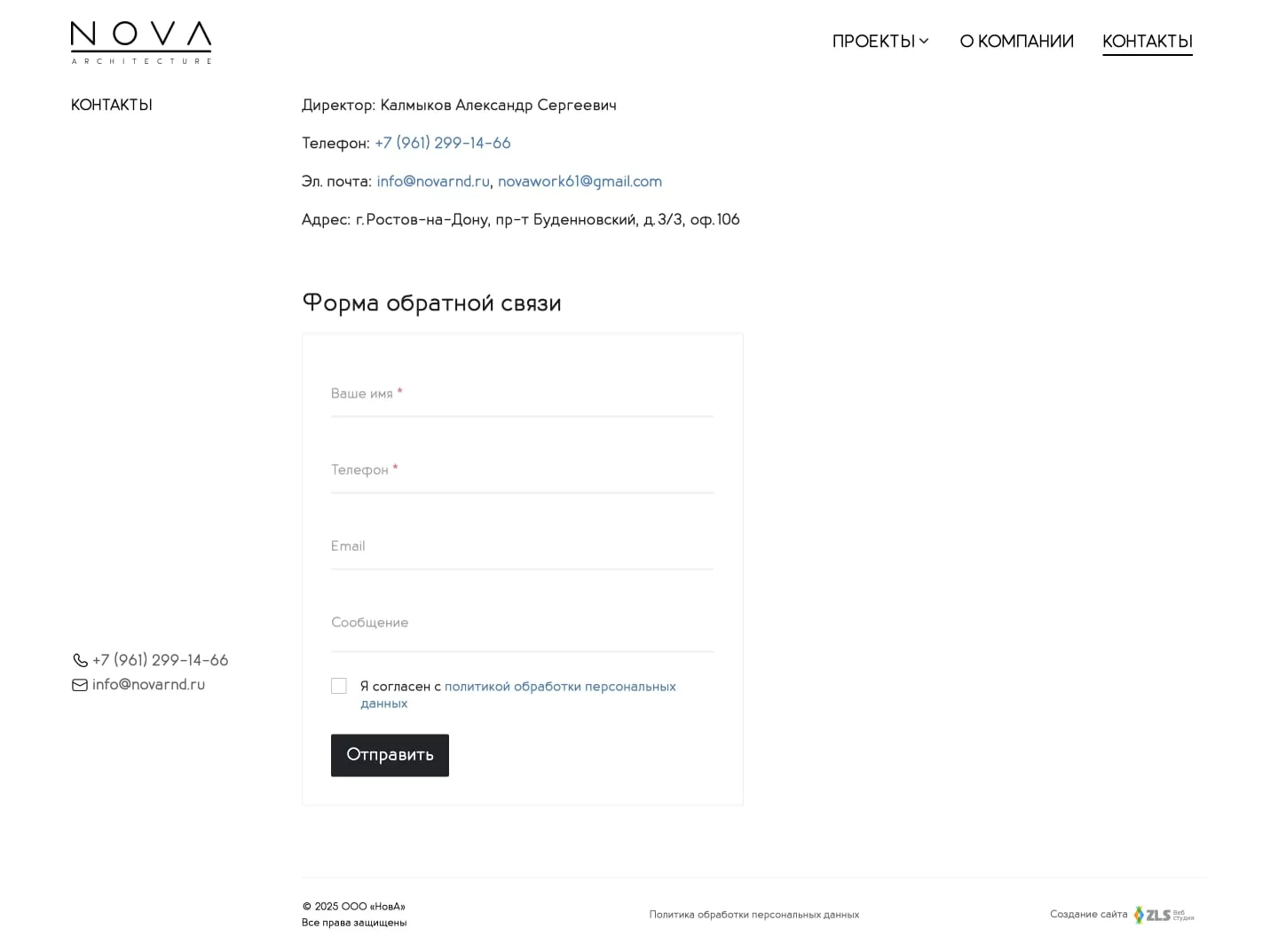This screenshot has height=952, width=1278.
Task: Click the envelope icon in the sidebar
Action: [x=80, y=685]
